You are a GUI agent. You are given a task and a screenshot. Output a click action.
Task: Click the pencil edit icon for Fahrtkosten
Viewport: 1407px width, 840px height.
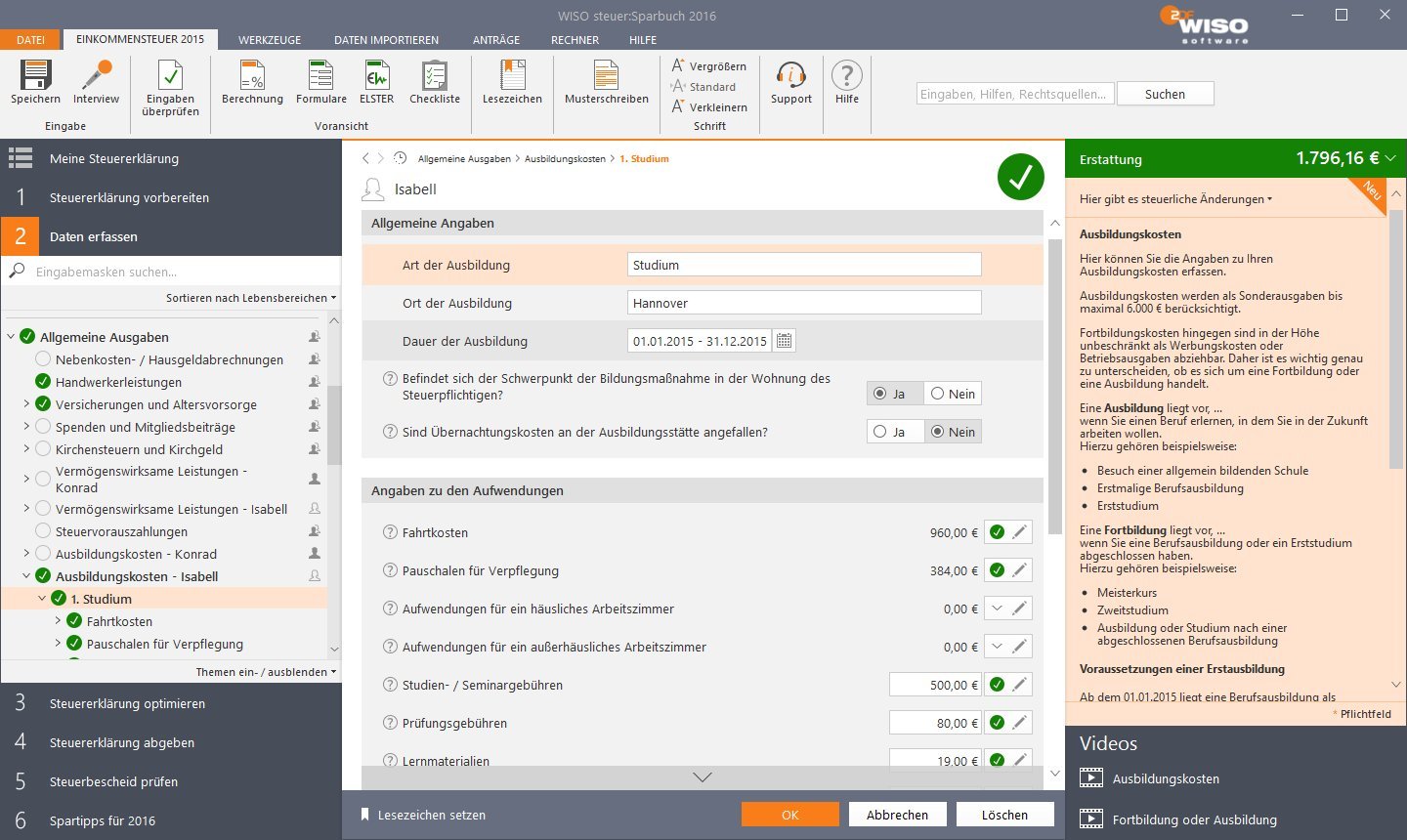click(x=1019, y=532)
